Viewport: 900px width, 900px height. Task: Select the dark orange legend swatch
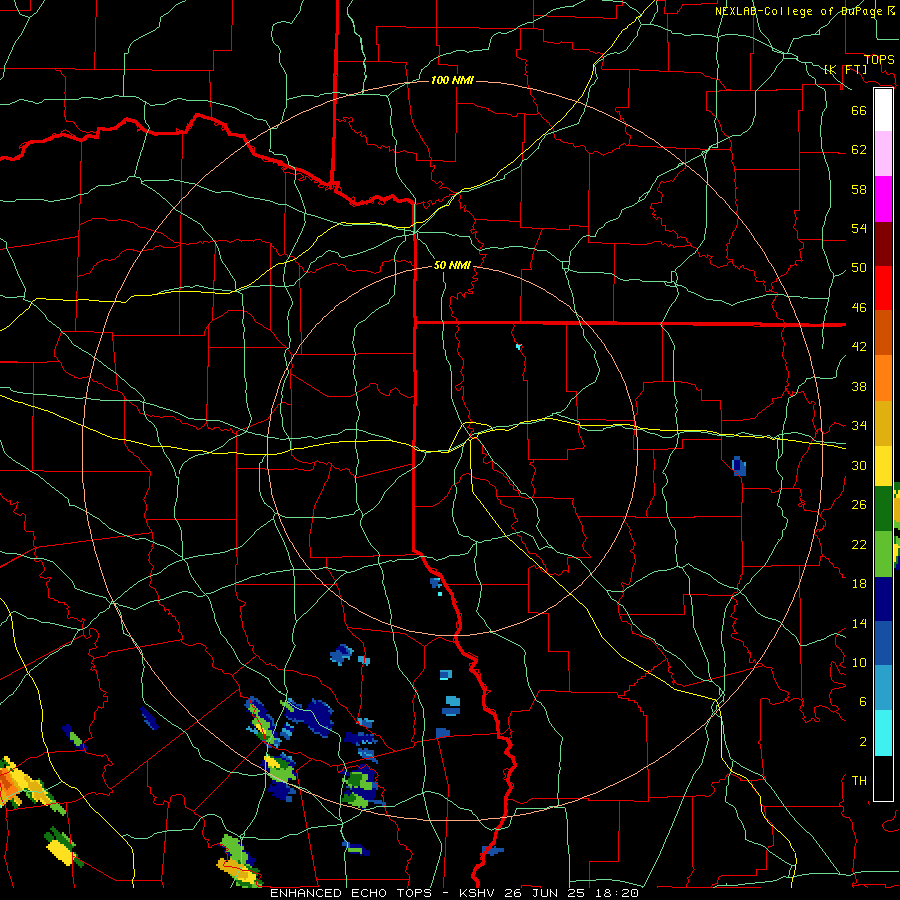[883, 332]
